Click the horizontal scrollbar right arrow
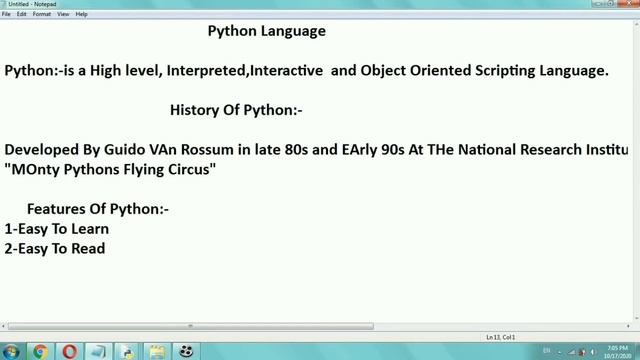Screen dimensions: 640x360 [628, 326]
